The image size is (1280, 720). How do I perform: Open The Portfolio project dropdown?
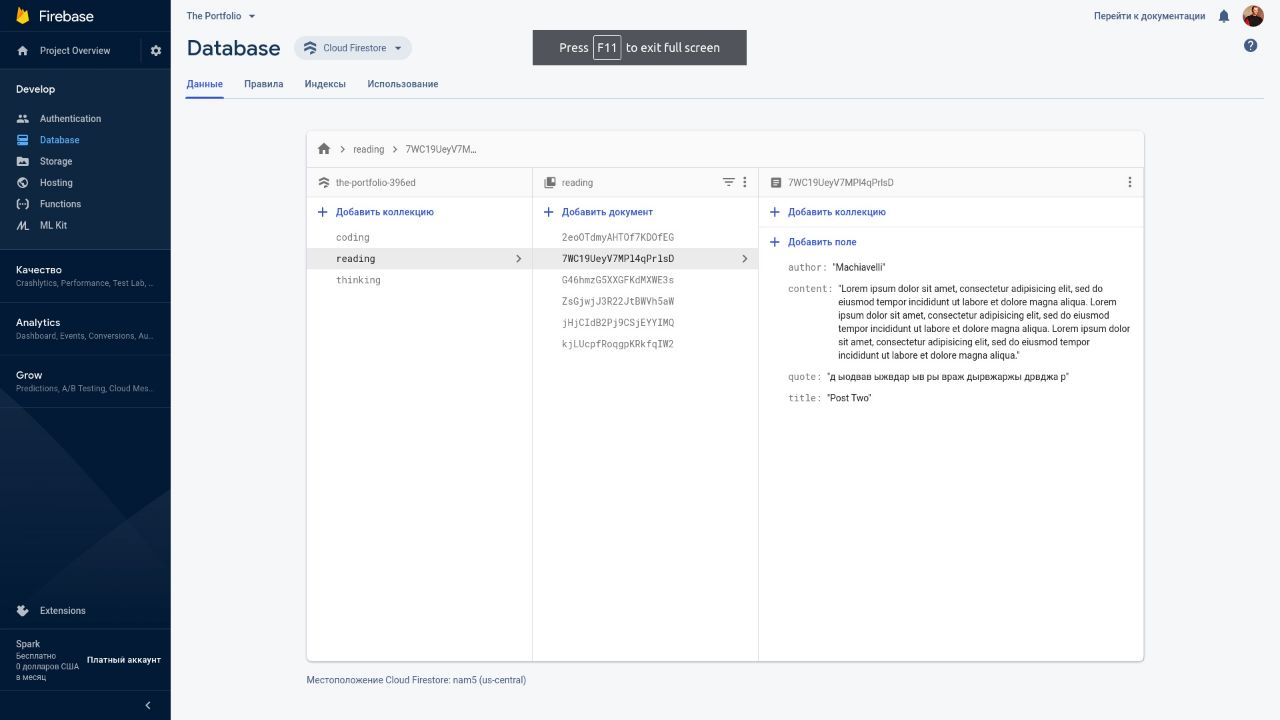pos(221,16)
